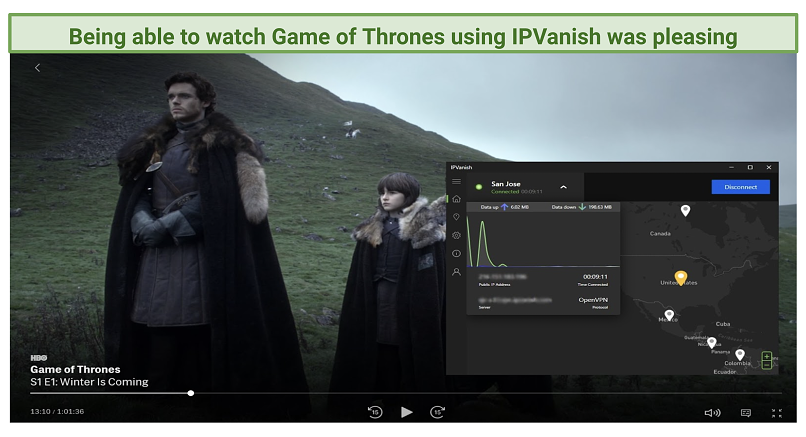Click the S1 E1: Winter Is Coming subtitle
Screen dimensions: 806x437
click(x=89, y=382)
